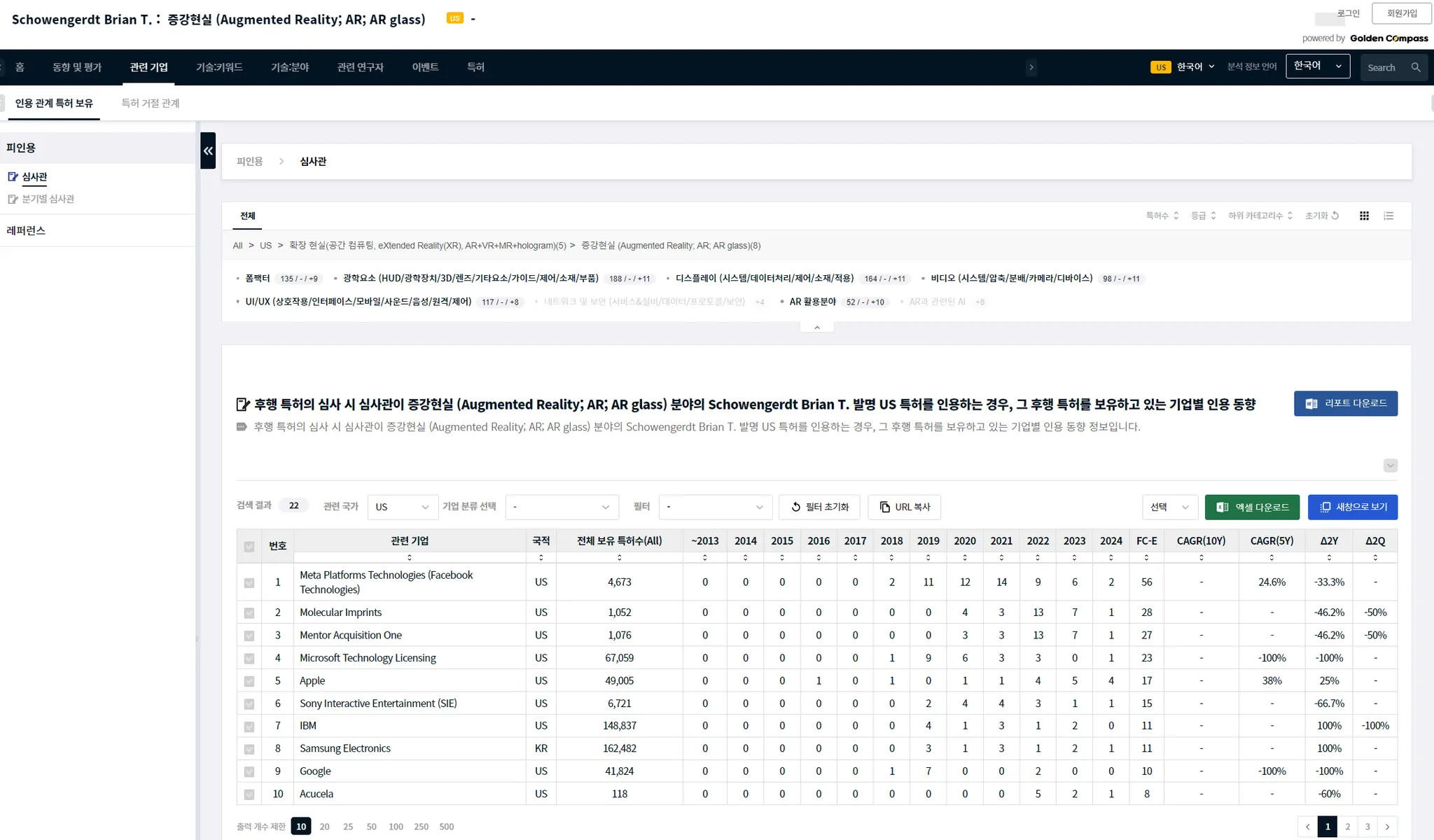
Task: Sort the 관련 기업 column
Action: tap(410, 558)
